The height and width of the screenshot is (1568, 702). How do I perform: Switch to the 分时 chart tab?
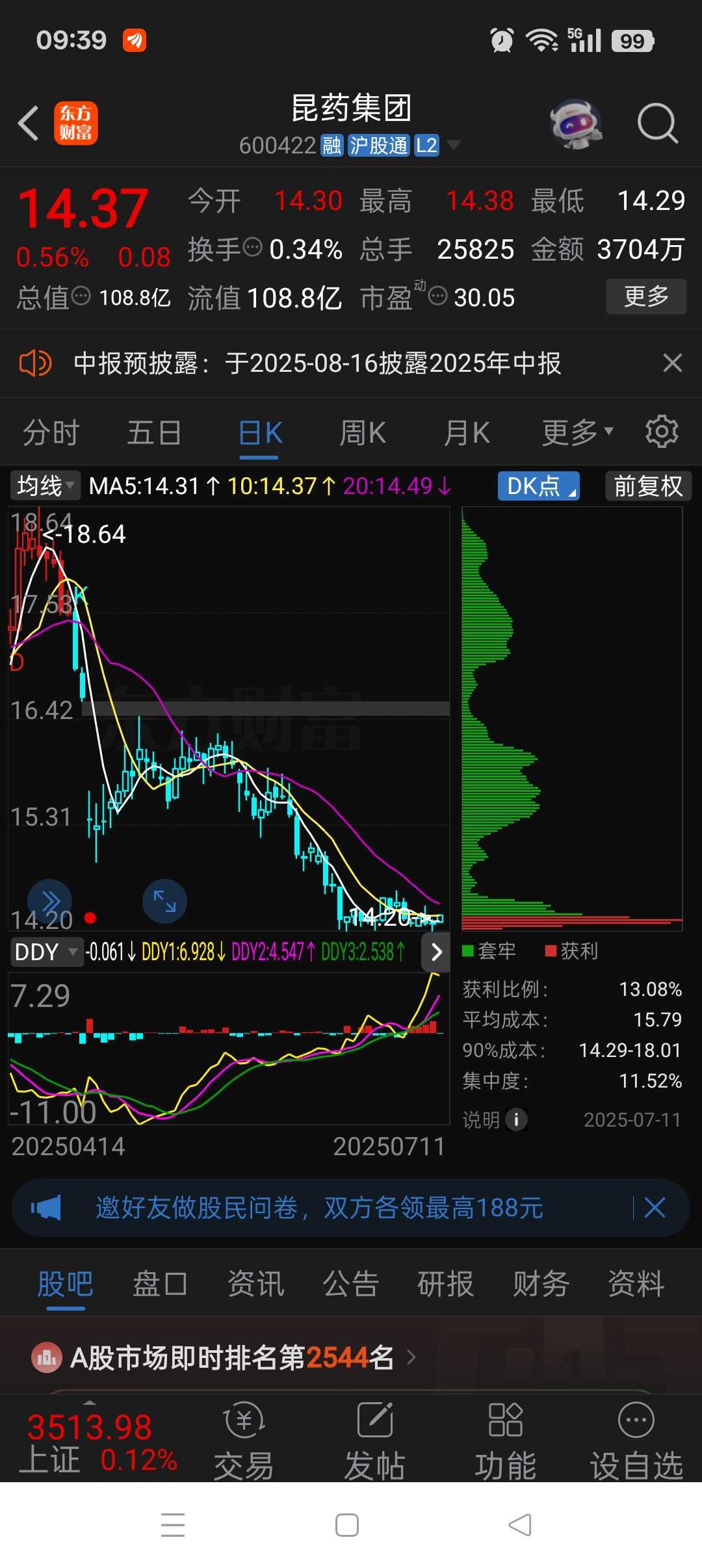point(51,433)
